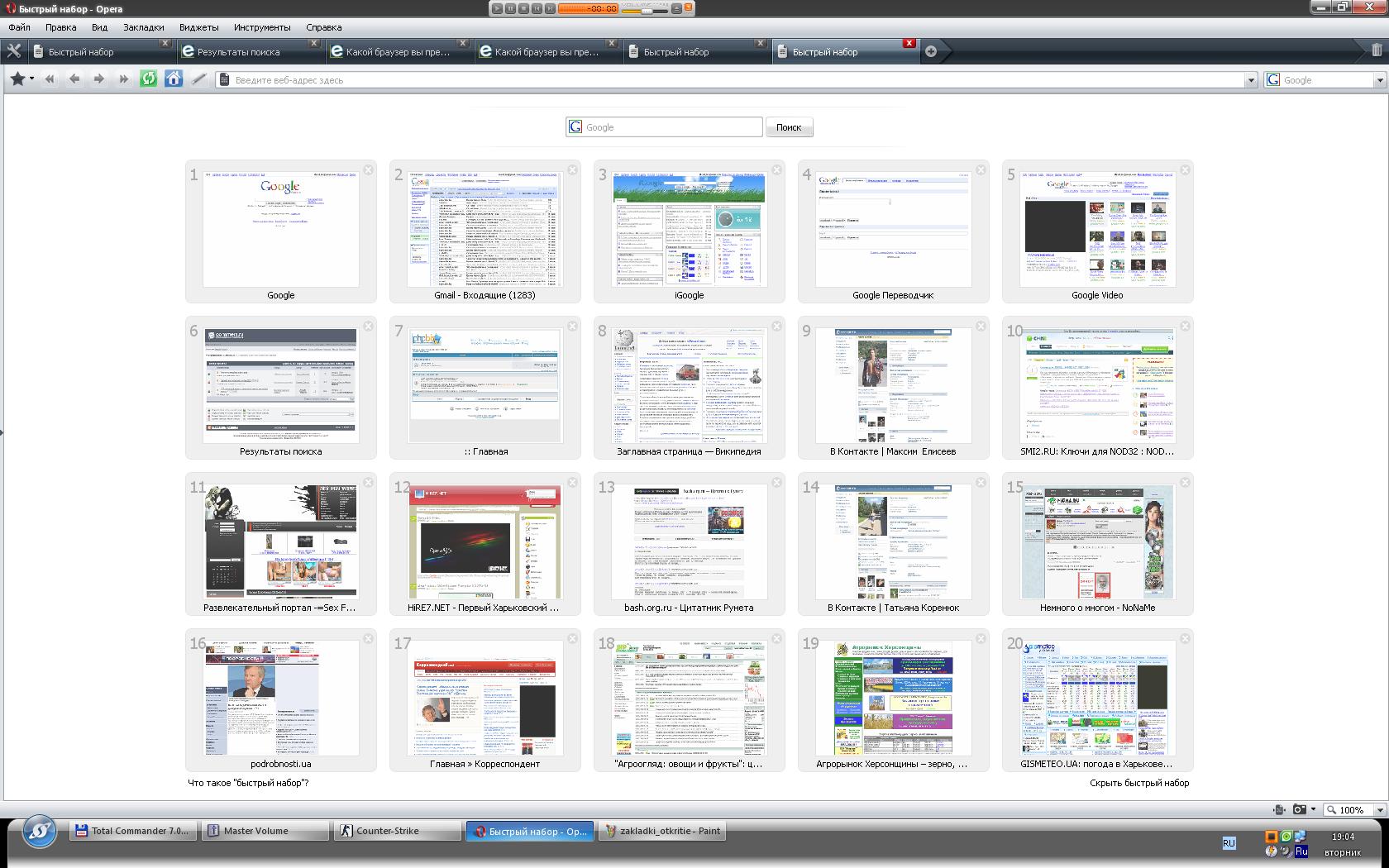This screenshot has width=1389, height=868.
Task: Pause playback in media player bar
Action: tap(510, 8)
